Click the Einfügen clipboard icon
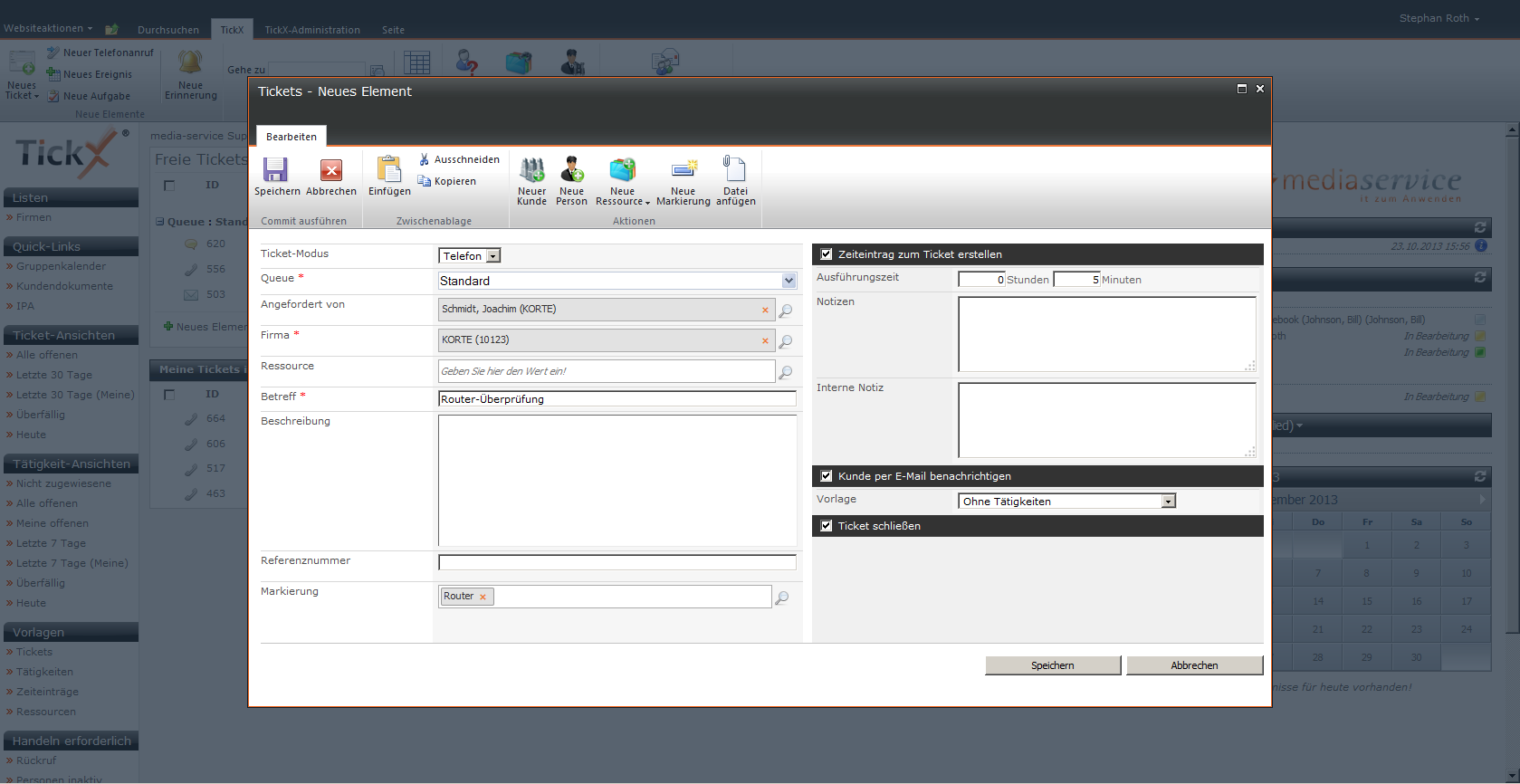The image size is (1520, 784). pyautogui.click(x=389, y=169)
